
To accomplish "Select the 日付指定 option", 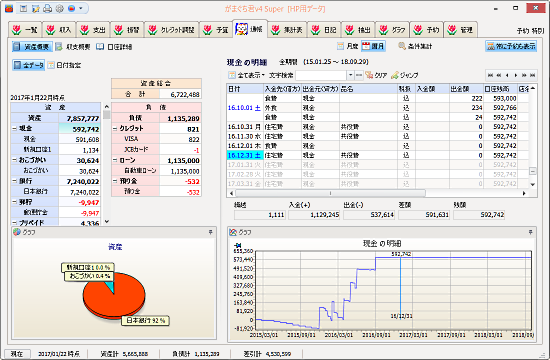I will pyautogui.click(x=64, y=65).
